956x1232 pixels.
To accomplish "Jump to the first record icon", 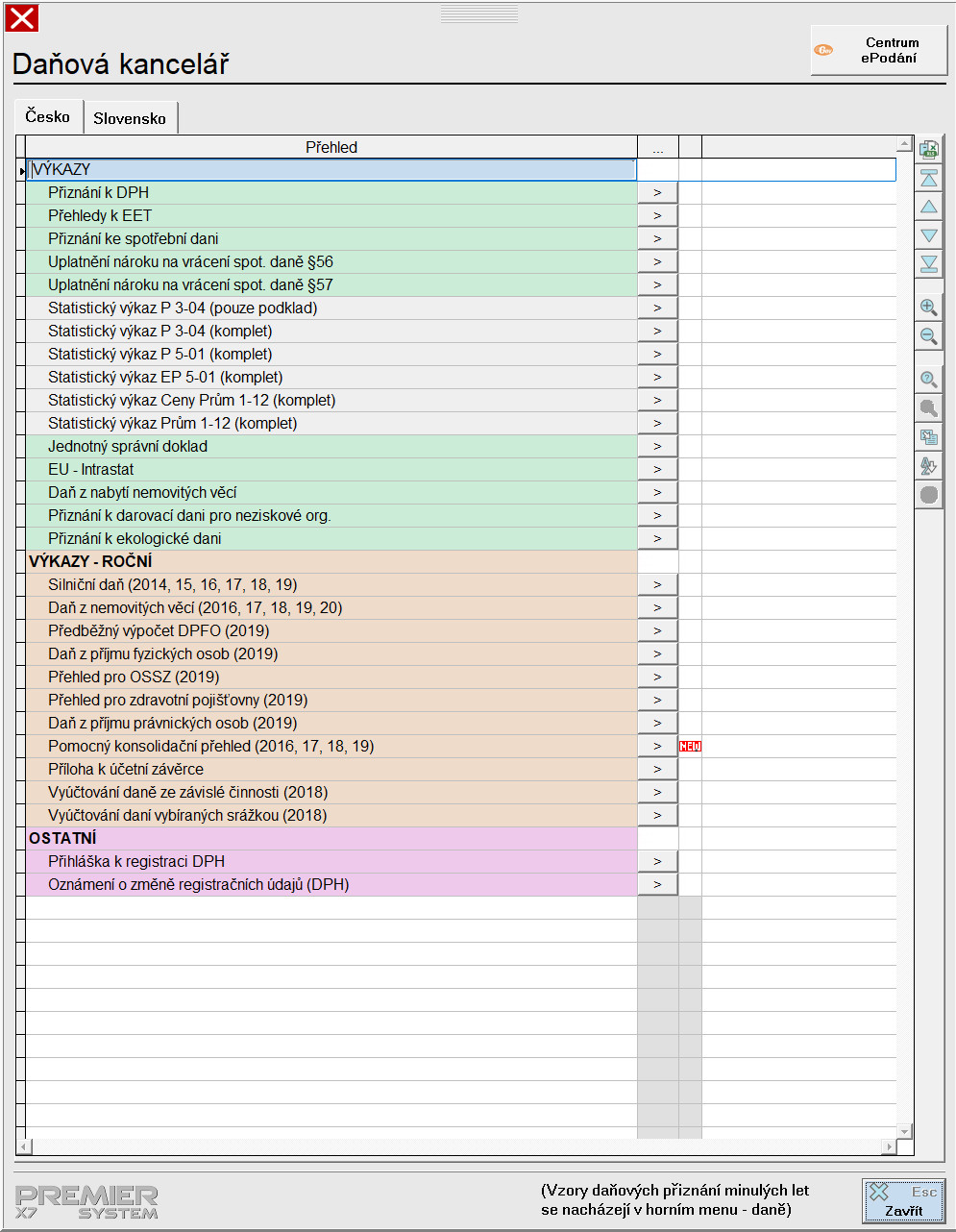I will [x=928, y=178].
